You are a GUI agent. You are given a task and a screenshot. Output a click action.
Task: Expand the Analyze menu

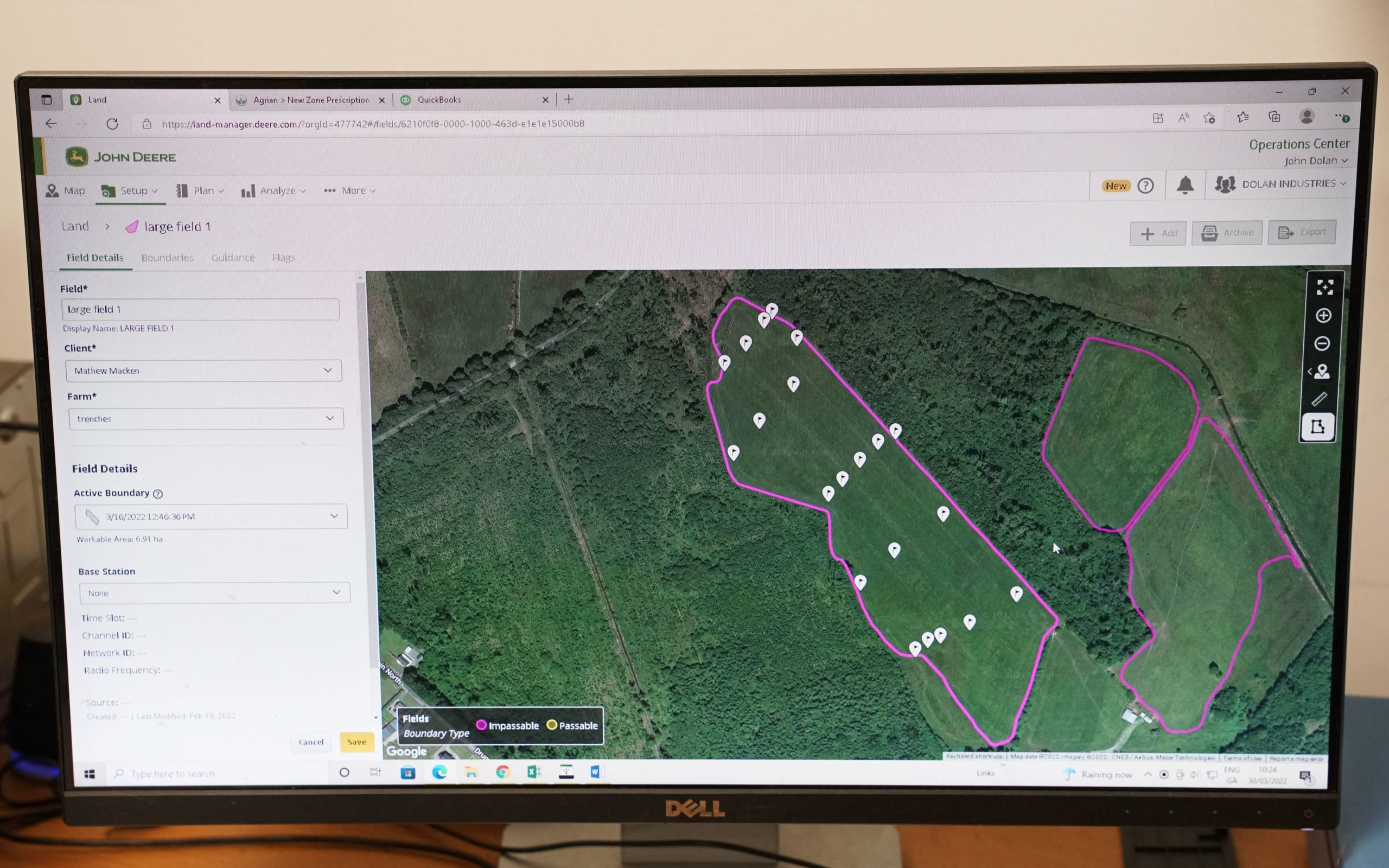(273, 190)
